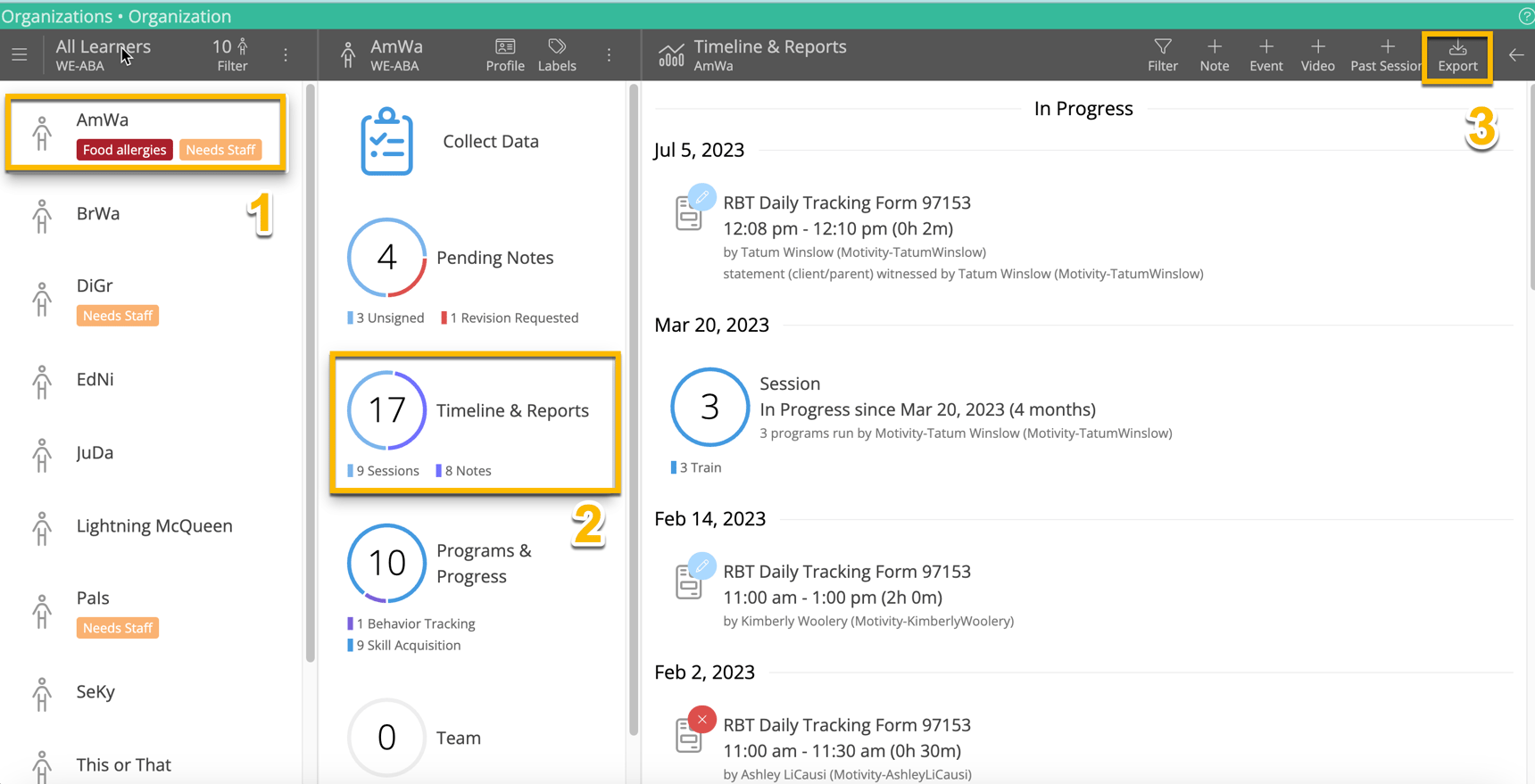The height and width of the screenshot is (784, 1535).
Task: Add a new Note
Action: tap(1214, 55)
